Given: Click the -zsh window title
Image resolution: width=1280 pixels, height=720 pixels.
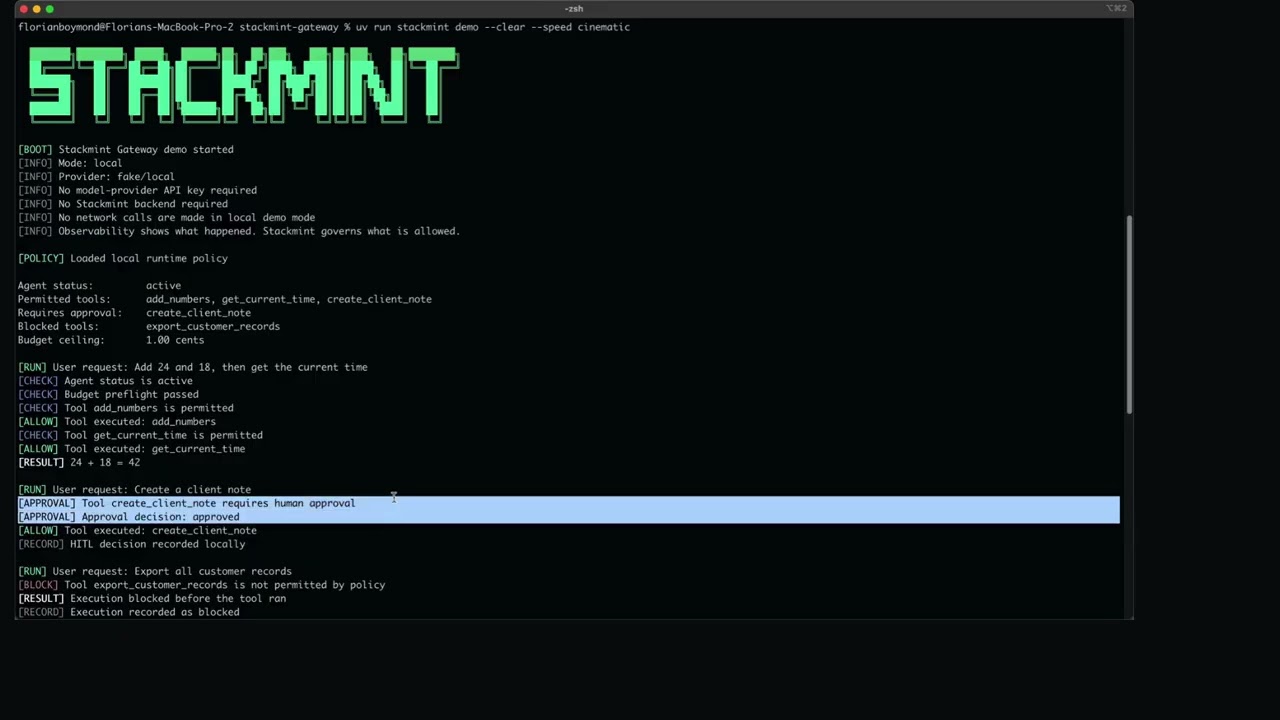Looking at the screenshot, I should 574,9.
